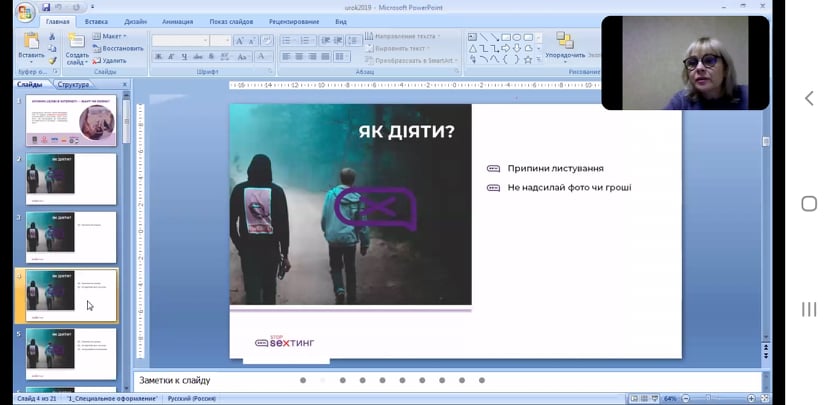
Task: Increase font size with the large A icon
Action: coord(239,41)
